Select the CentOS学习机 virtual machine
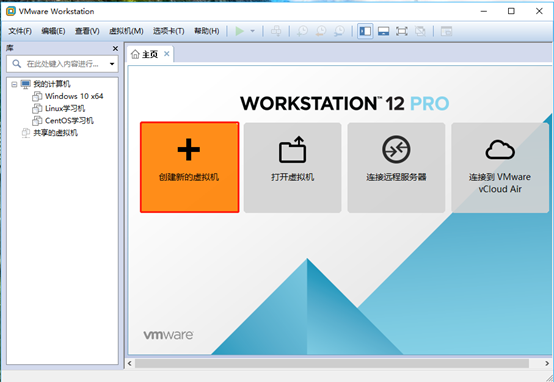This screenshot has height=382, width=554. coord(69,121)
